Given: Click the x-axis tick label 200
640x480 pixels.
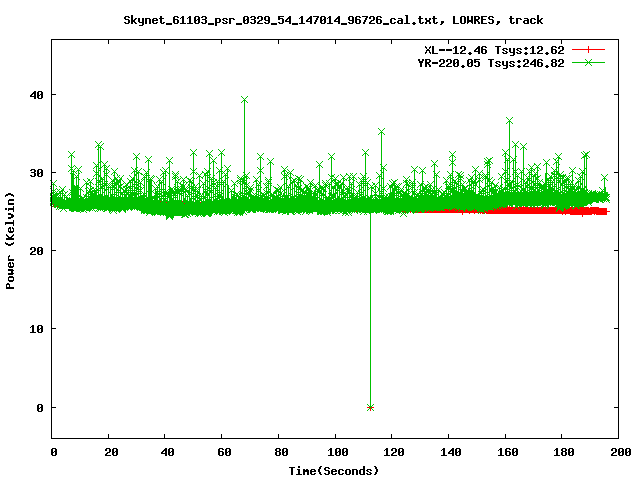Looking at the screenshot, I should point(618,452).
